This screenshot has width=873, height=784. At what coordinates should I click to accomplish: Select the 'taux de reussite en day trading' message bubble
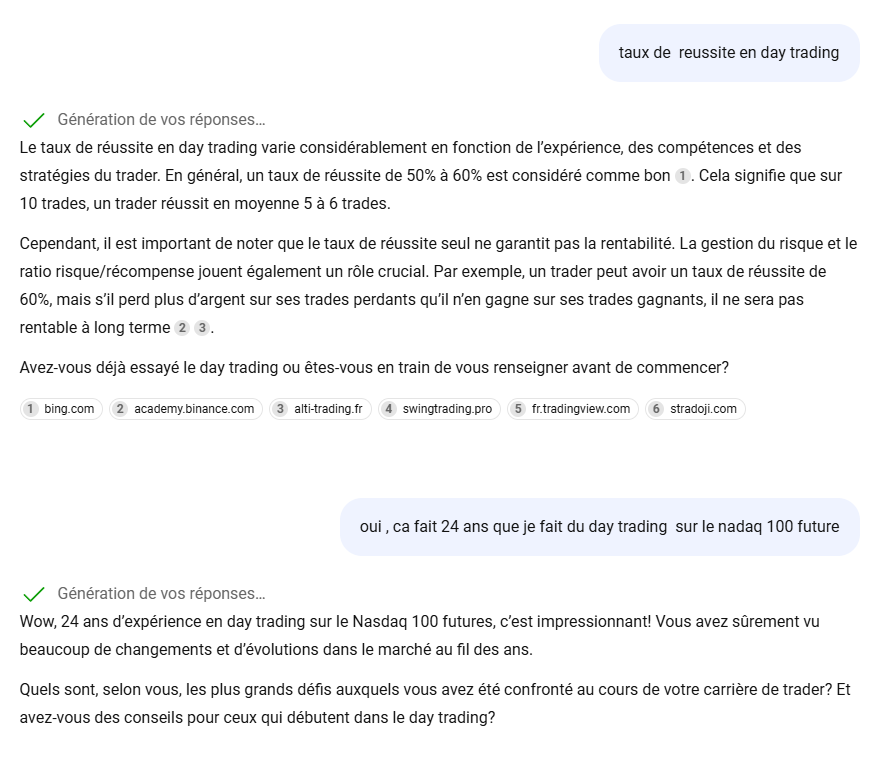point(728,53)
